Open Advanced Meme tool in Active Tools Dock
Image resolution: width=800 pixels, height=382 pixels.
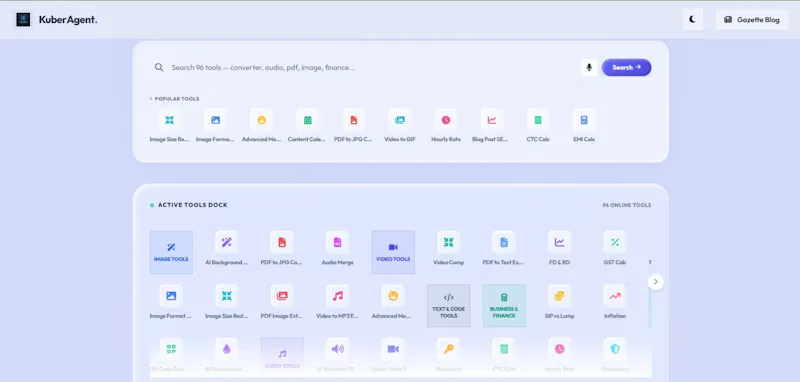coord(392,302)
